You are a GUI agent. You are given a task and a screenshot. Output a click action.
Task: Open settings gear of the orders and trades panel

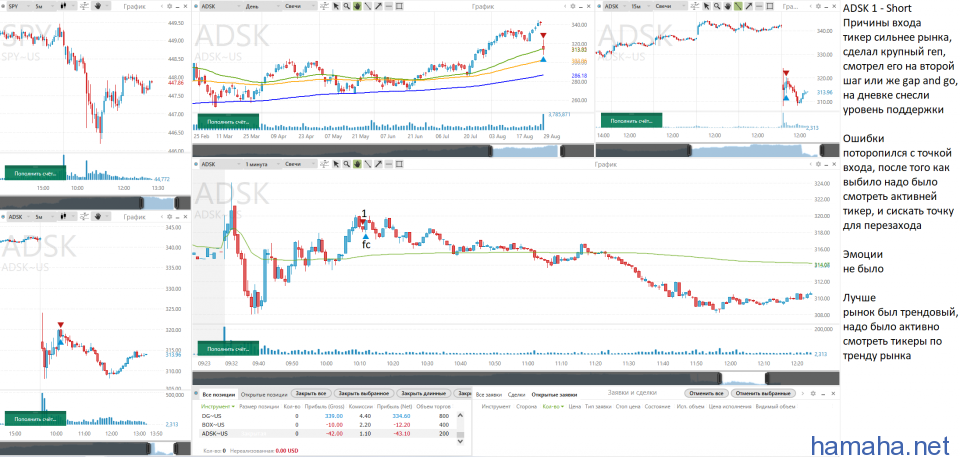pos(813,393)
